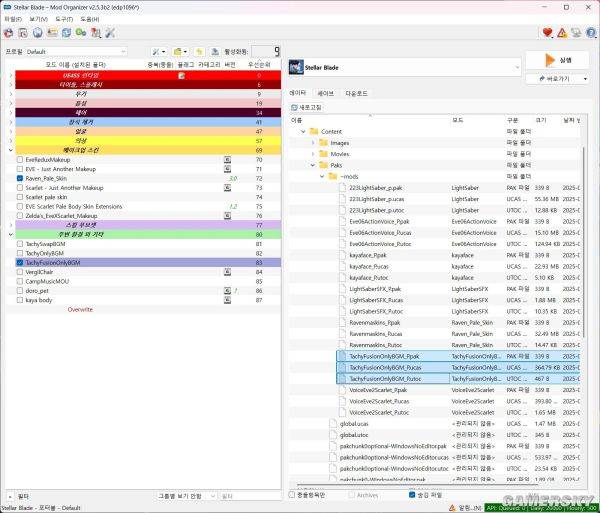Click the flag icon in VergilChair row

[227, 272]
